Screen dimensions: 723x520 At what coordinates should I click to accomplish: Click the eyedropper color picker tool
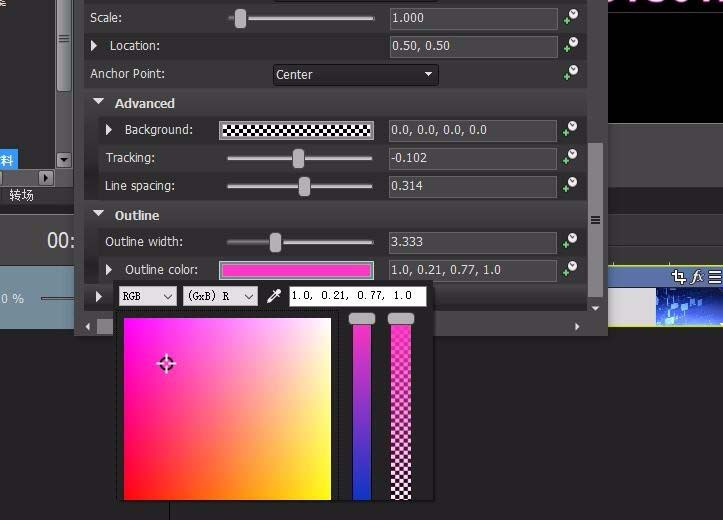(x=273, y=296)
